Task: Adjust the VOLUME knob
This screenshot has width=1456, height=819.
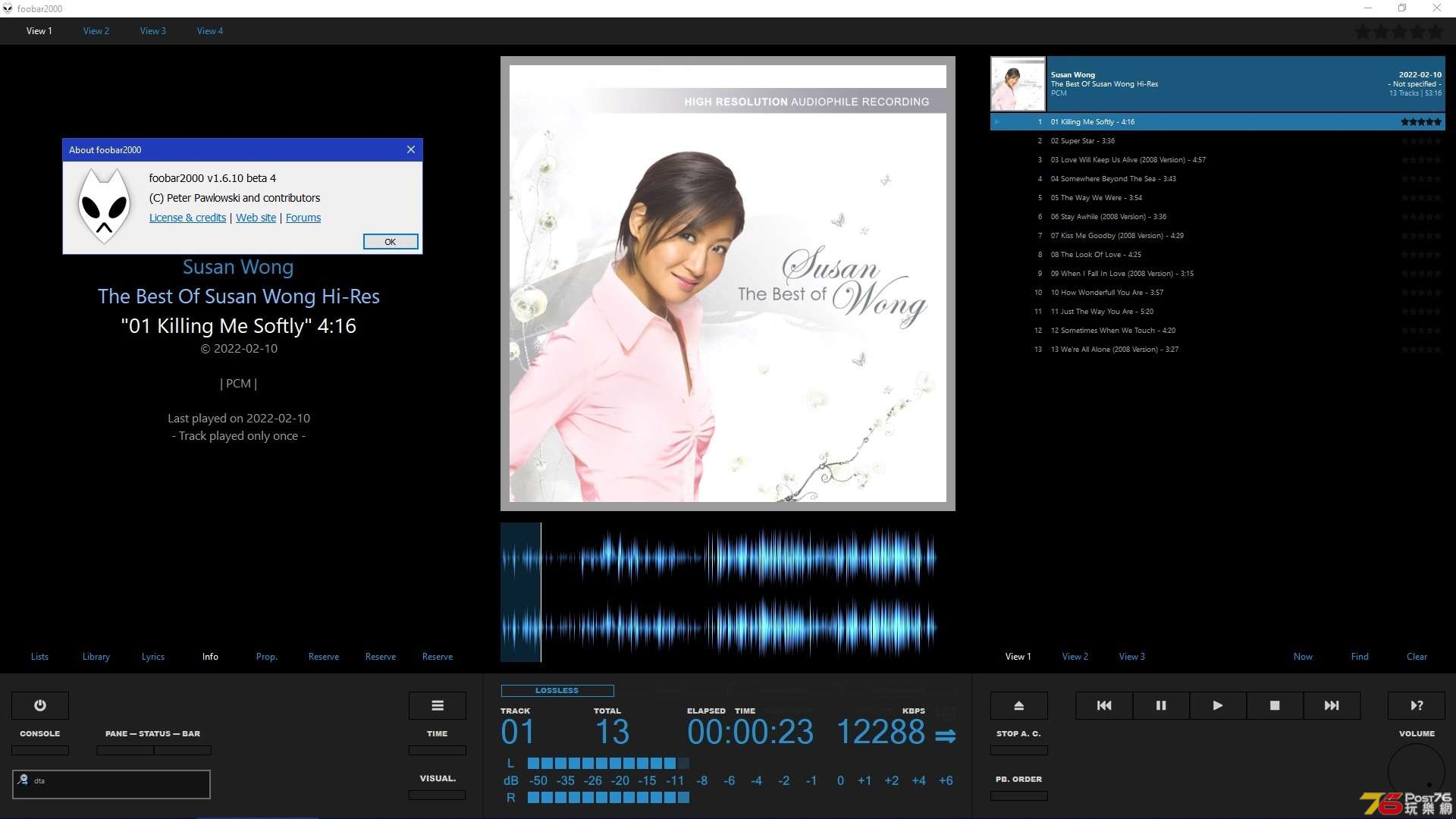Action: (1417, 772)
